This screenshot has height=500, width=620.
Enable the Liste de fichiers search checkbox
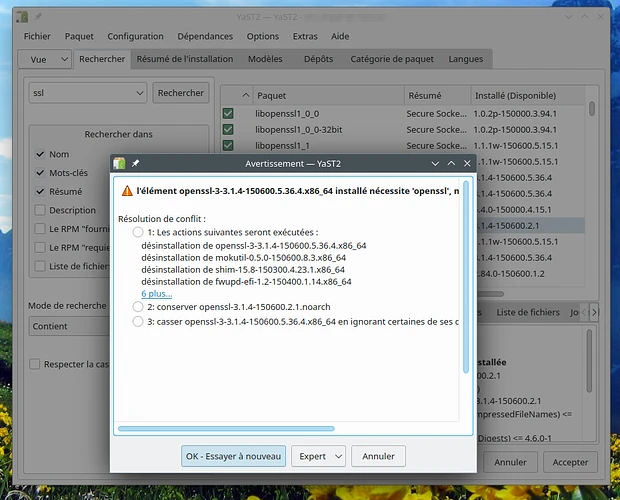40,266
